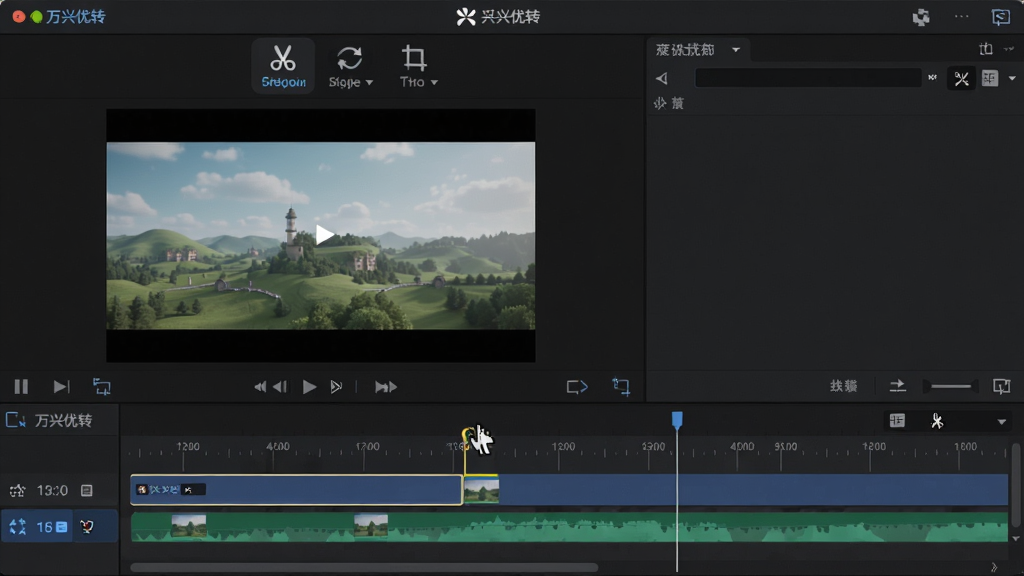Click the chevron at timeline bottom right
This screenshot has height=576, width=1024.
(x=994, y=567)
